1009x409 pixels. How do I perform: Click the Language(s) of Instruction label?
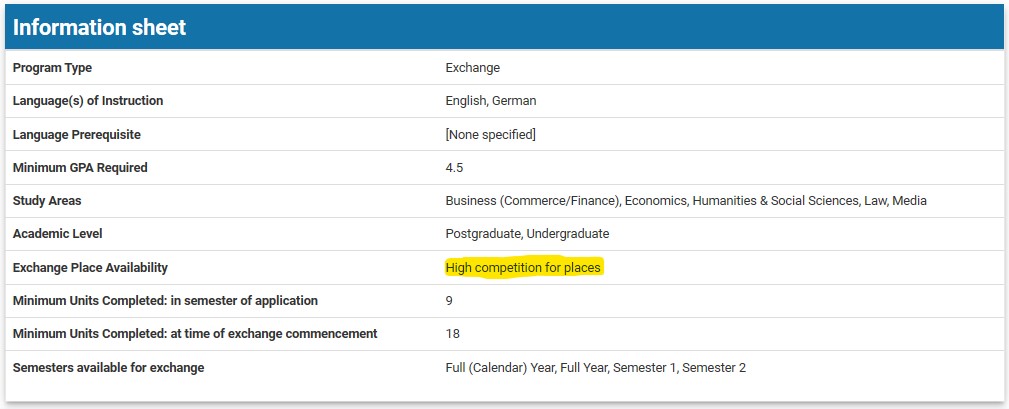click(88, 101)
